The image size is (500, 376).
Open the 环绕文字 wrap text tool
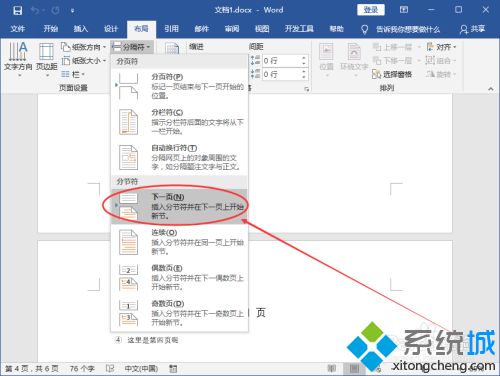coord(354,59)
